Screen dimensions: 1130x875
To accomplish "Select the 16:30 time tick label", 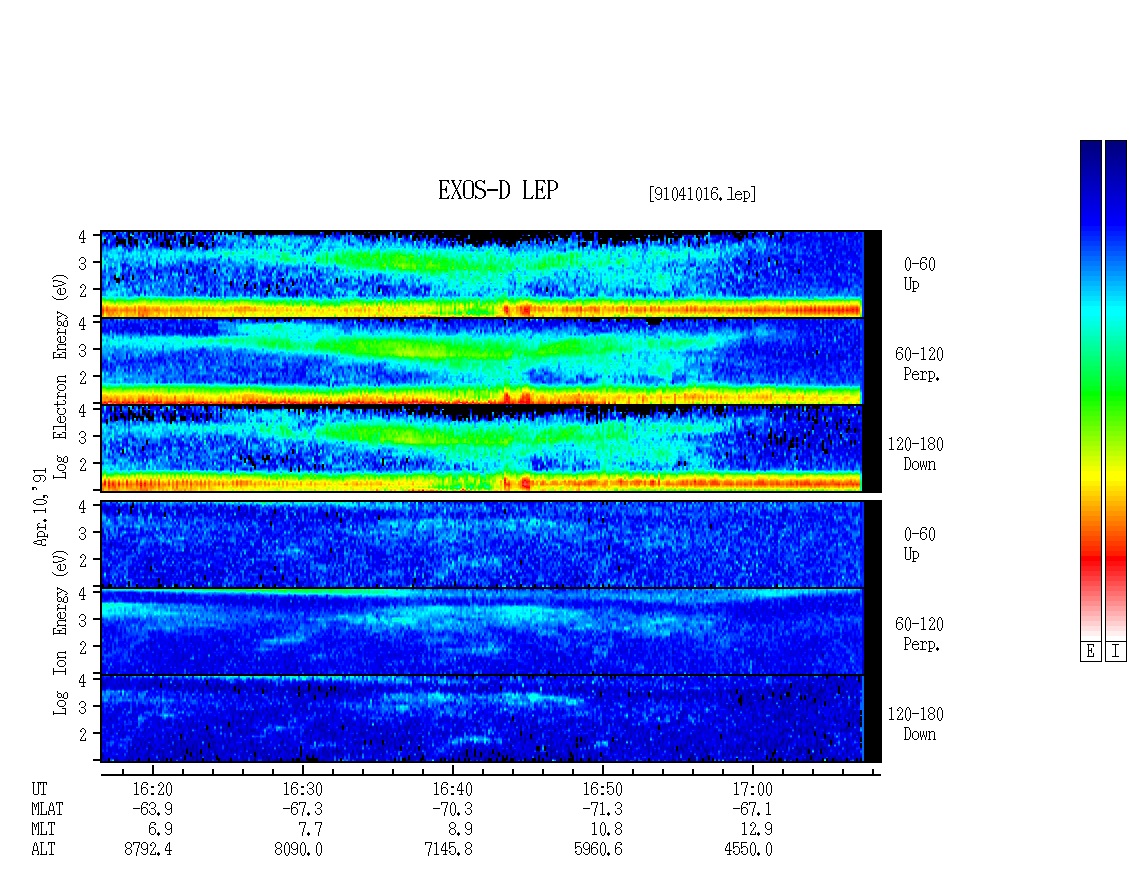I will coord(302,789).
